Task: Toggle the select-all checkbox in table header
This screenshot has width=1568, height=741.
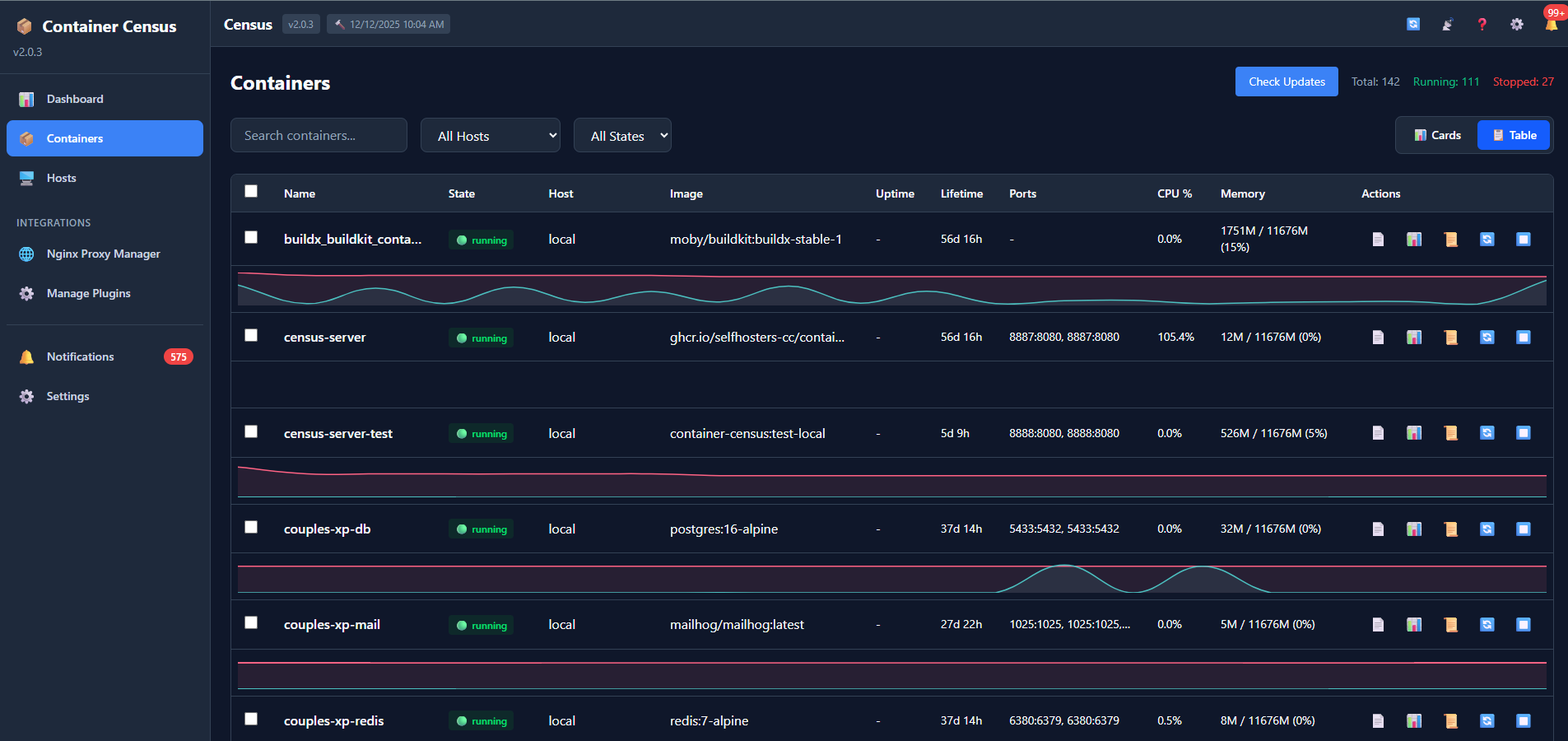Action: click(251, 191)
